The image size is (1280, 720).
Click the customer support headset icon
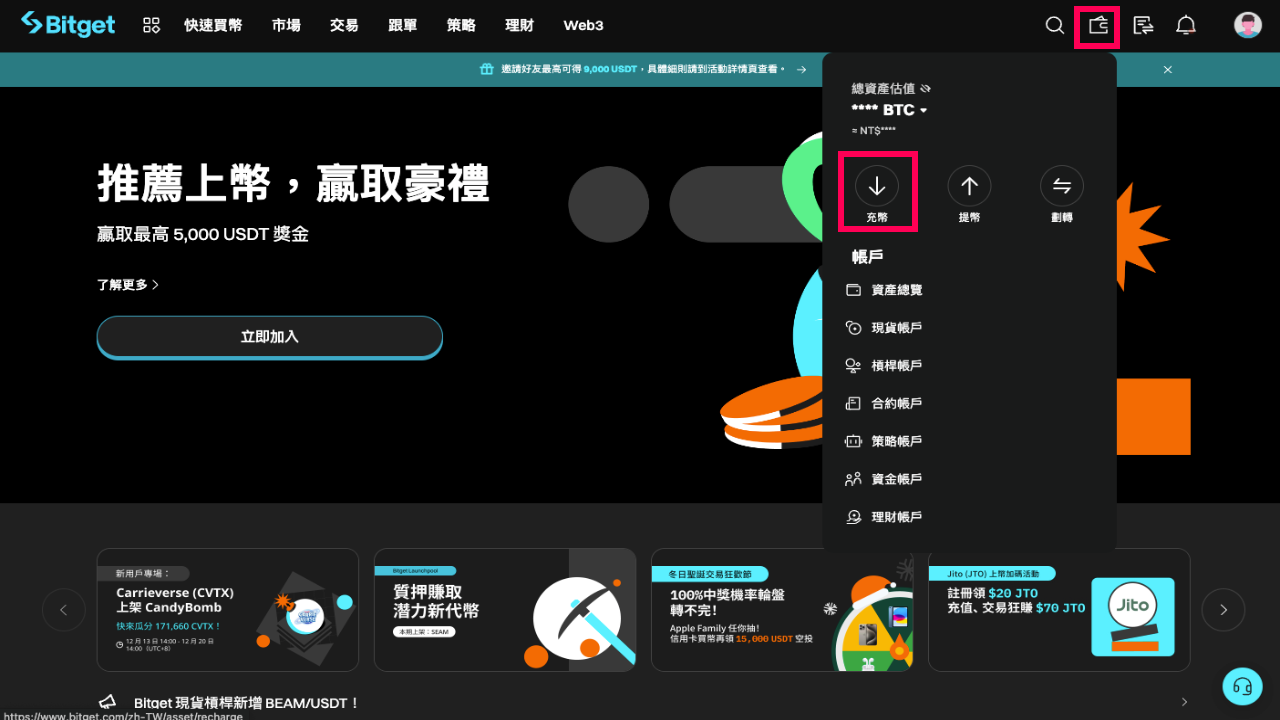click(x=1242, y=686)
